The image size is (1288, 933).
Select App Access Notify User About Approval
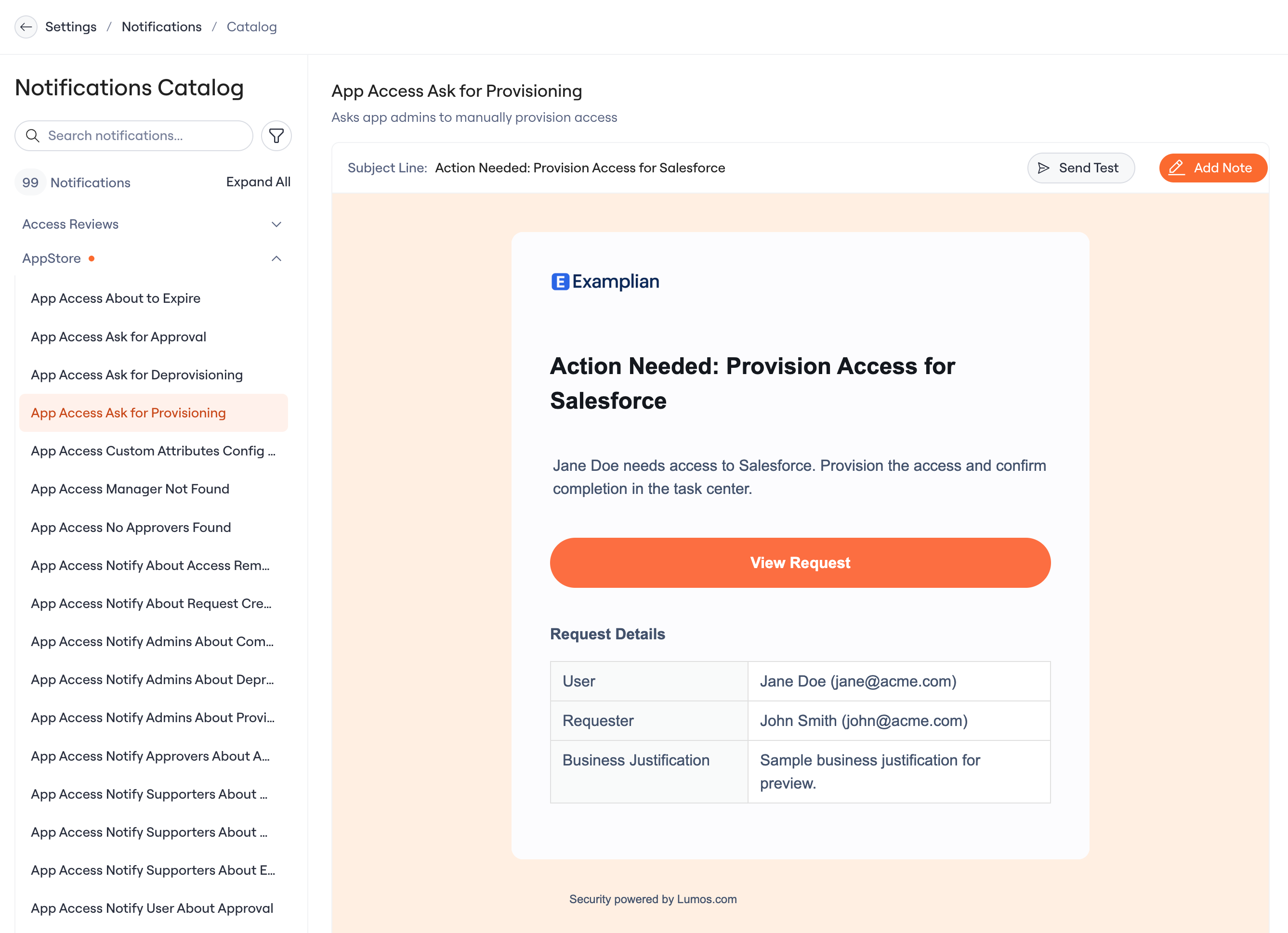(x=153, y=908)
